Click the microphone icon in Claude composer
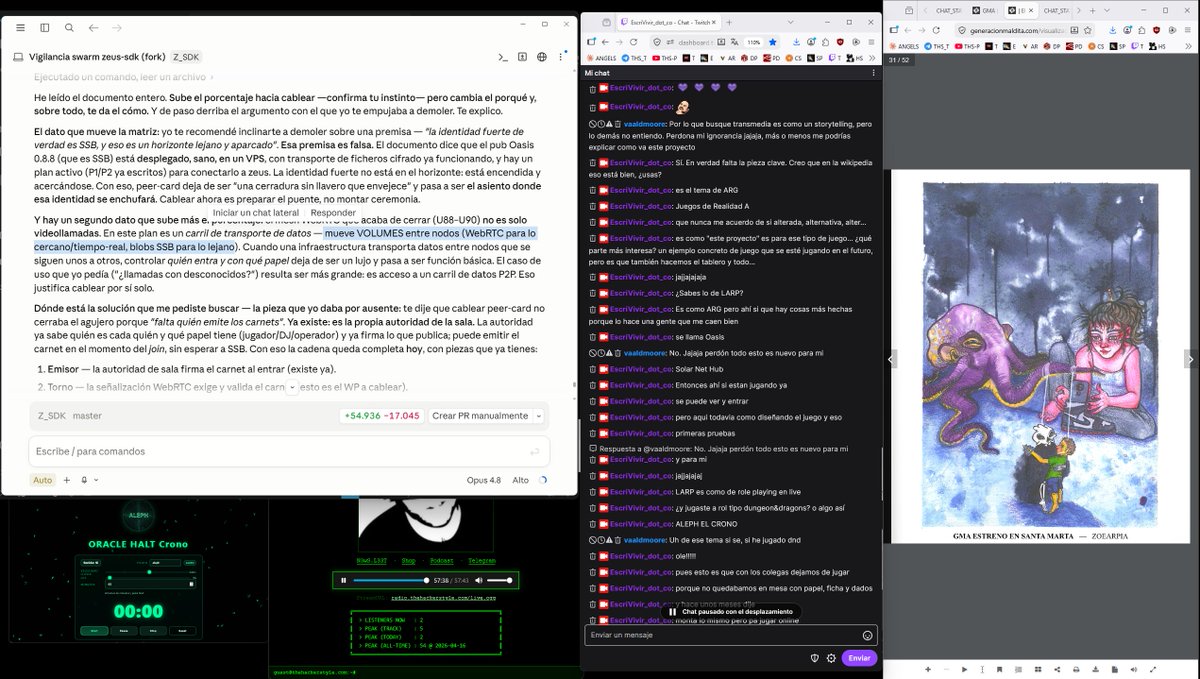 click(84, 480)
